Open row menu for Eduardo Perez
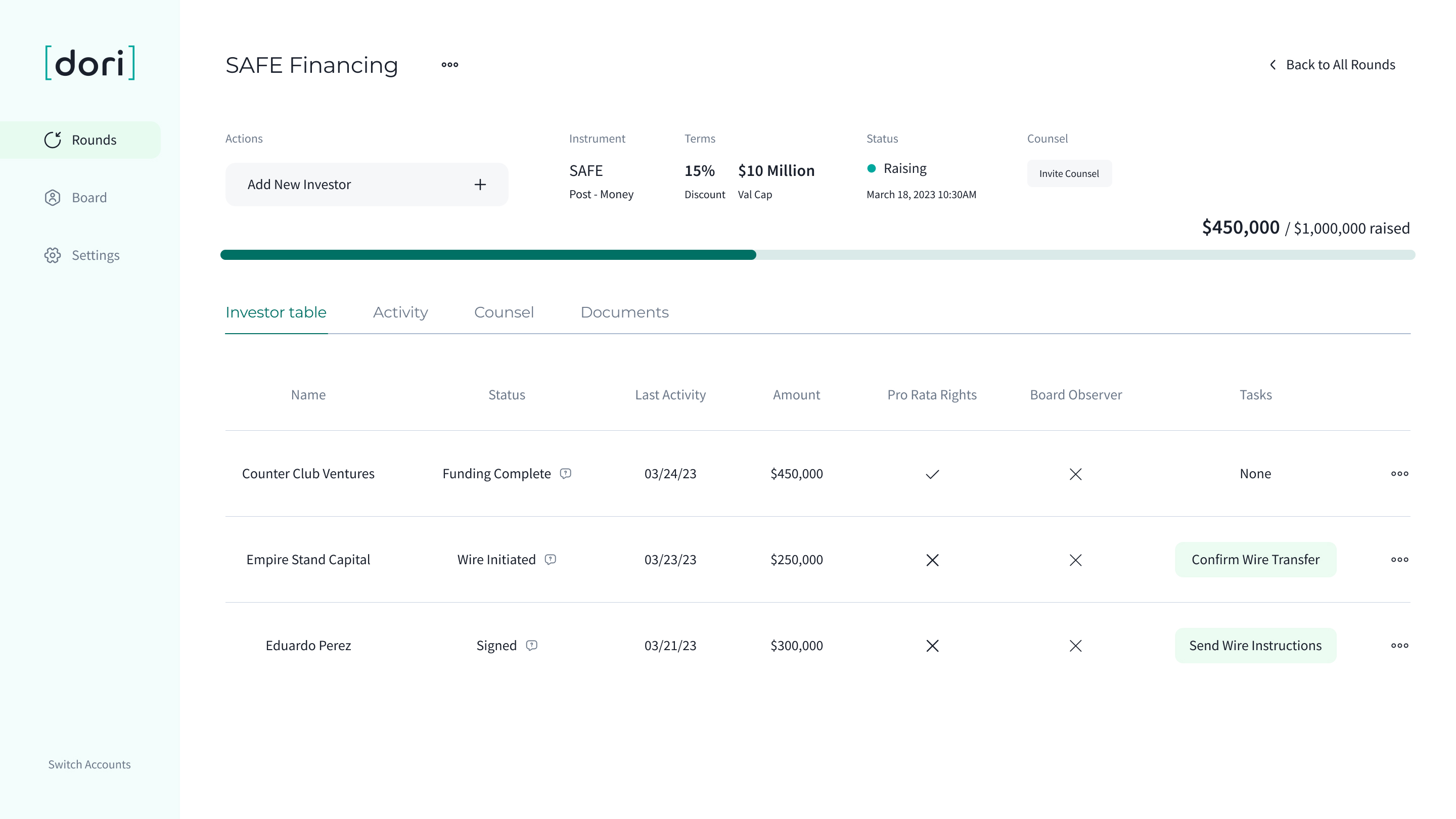The image size is (1456, 819). pos(1399,646)
